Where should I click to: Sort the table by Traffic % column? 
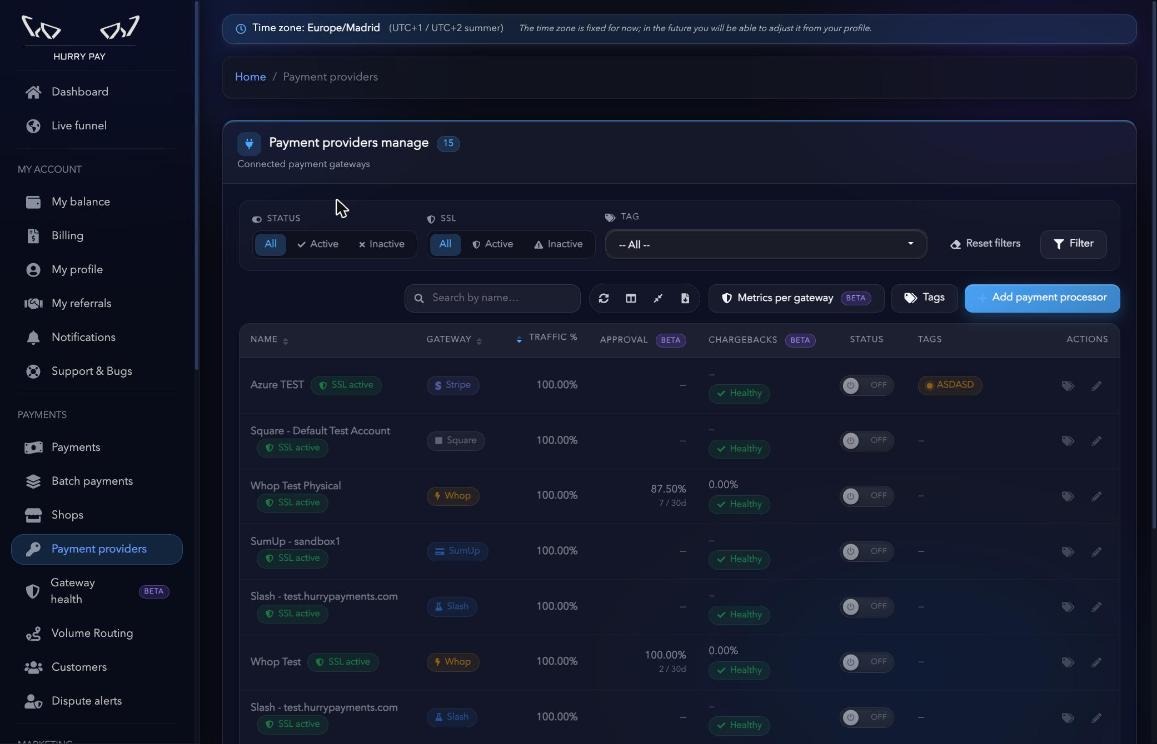click(547, 338)
